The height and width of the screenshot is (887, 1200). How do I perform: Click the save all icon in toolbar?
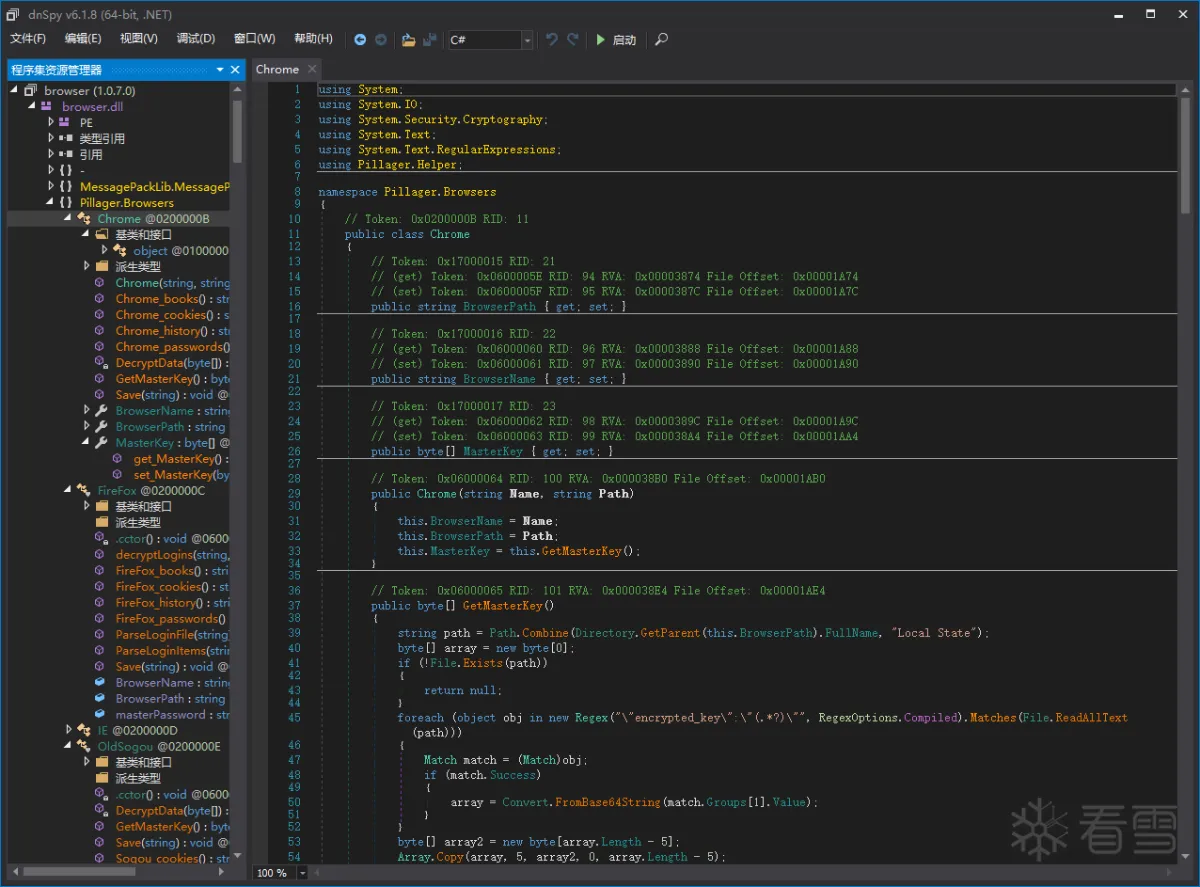click(430, 40)
